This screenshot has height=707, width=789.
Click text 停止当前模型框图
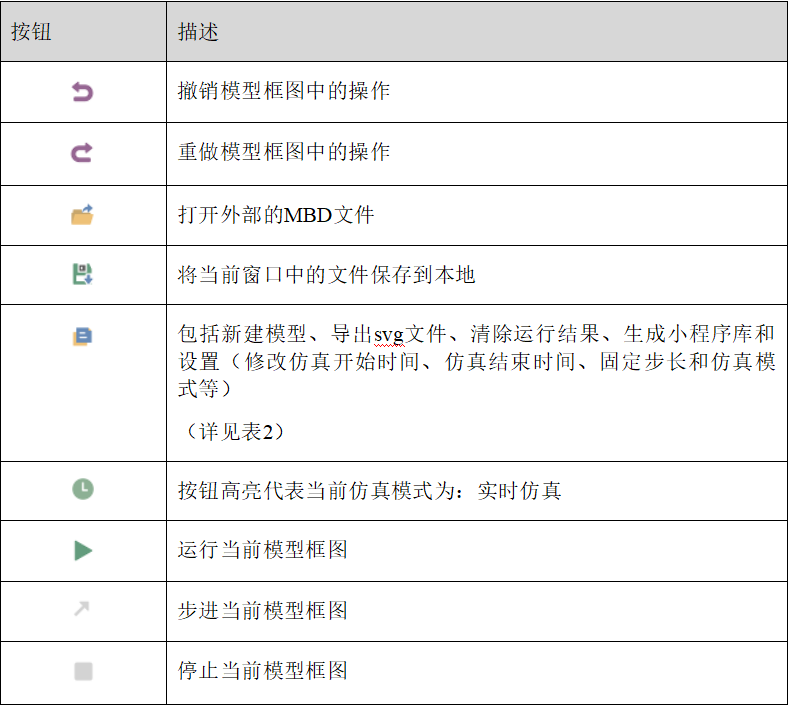[x=263, y=671]
